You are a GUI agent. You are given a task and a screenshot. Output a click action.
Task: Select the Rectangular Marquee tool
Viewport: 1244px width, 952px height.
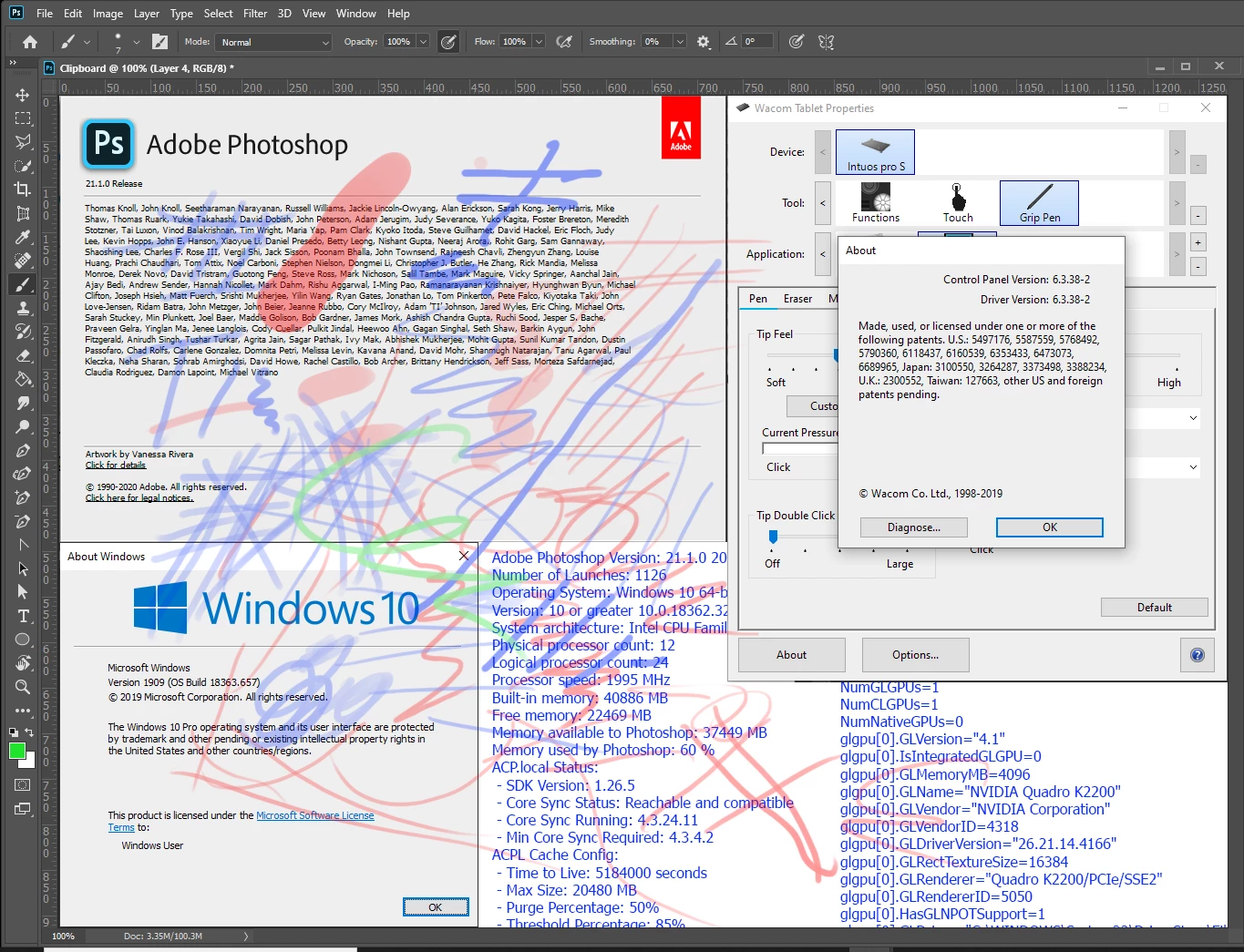23,118
